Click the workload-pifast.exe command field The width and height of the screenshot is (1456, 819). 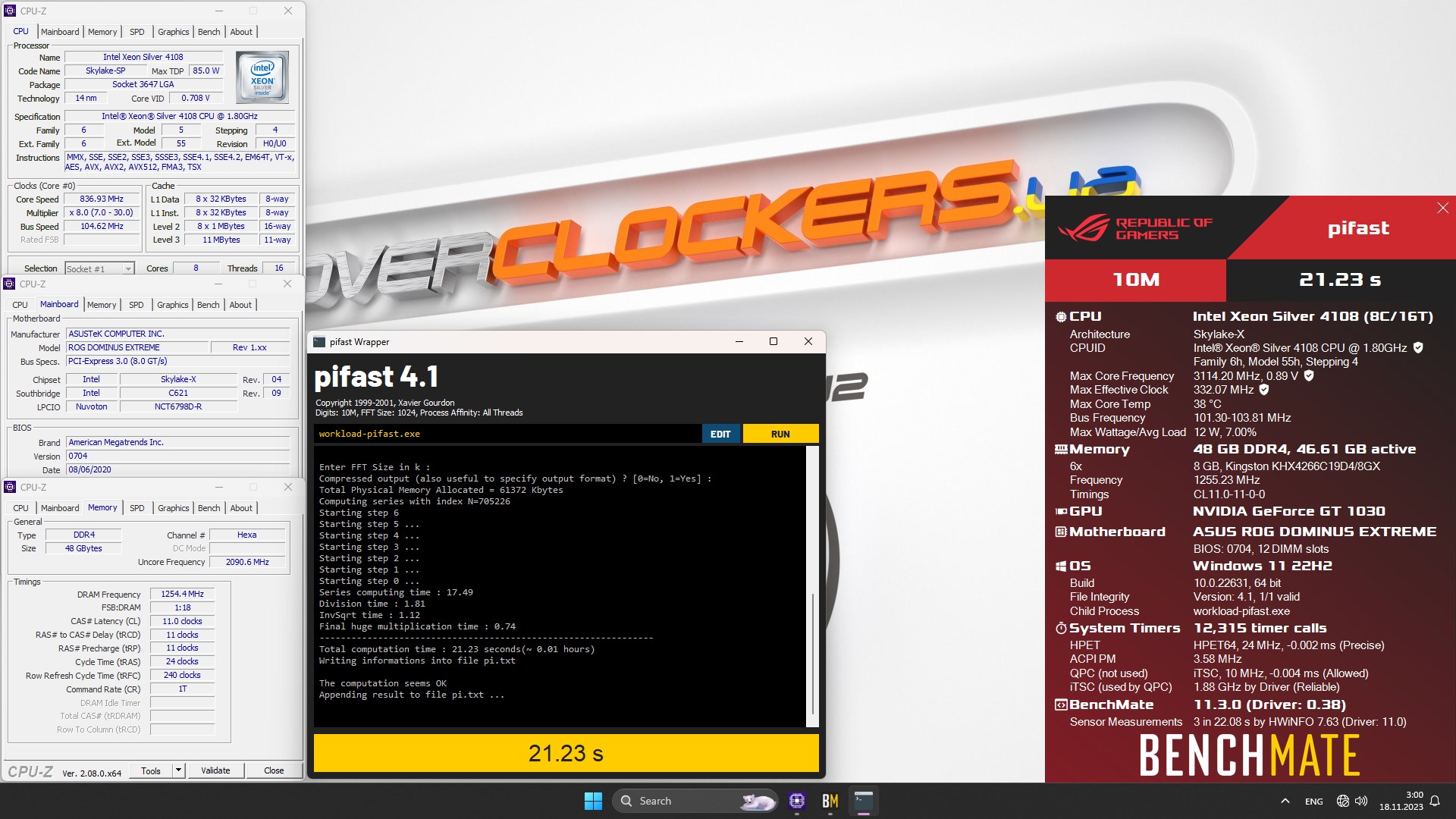tap(507, 434)
